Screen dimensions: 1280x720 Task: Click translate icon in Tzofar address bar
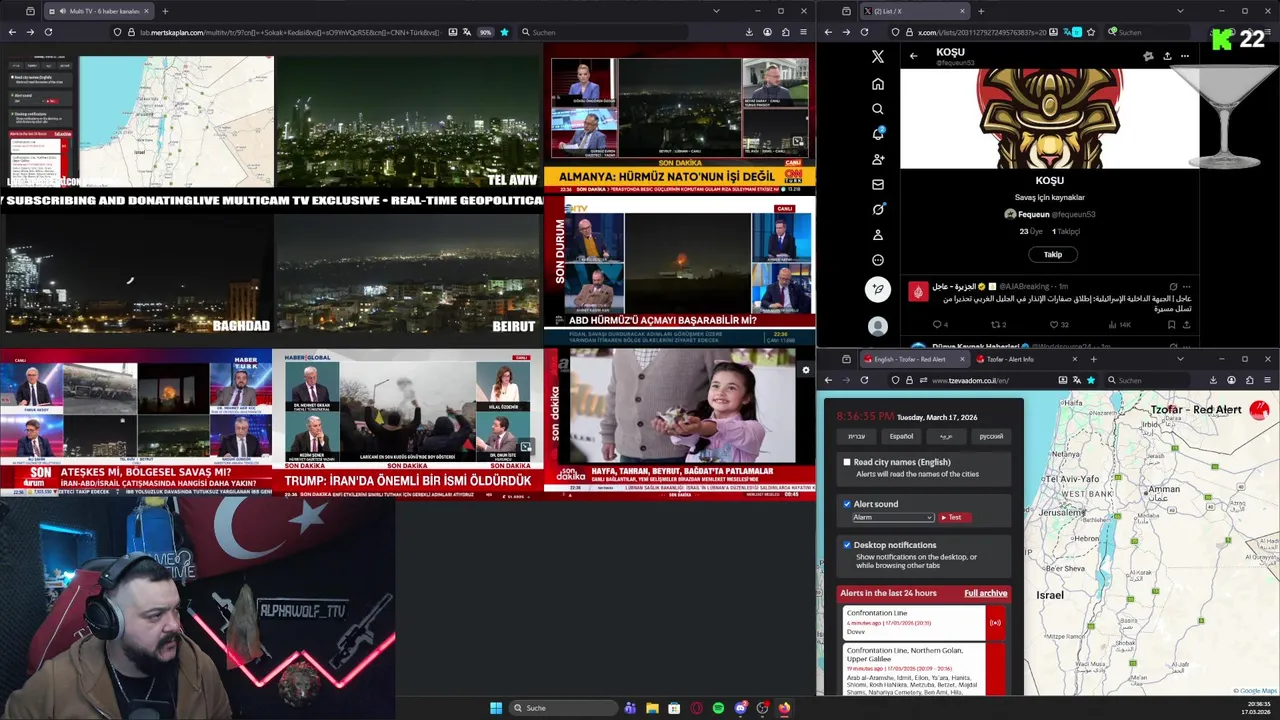[1076, 380]
